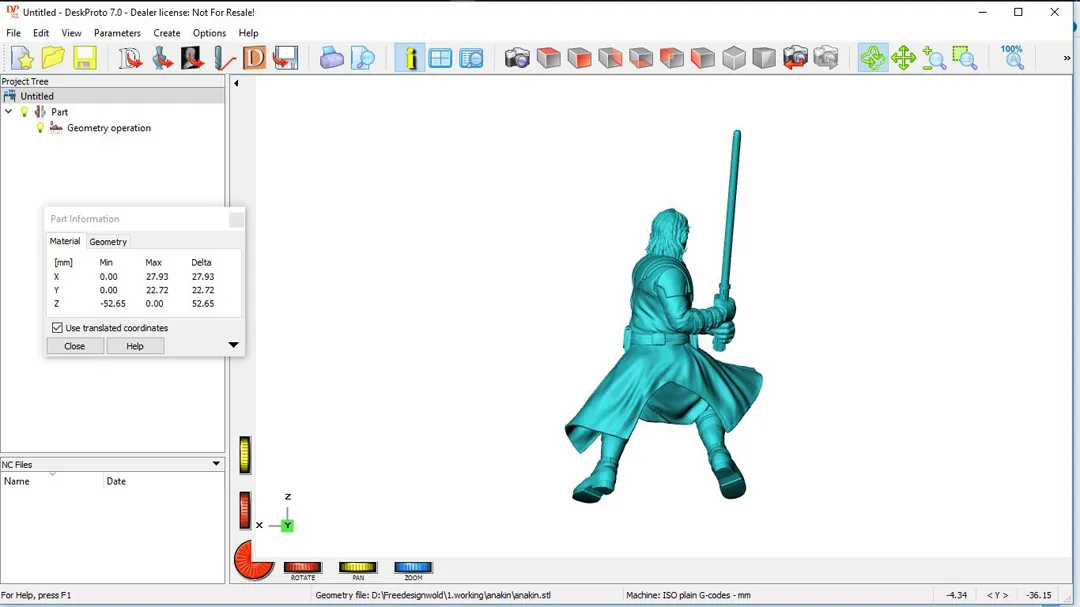
Task: Click the grayed-out camera with arrow icon
Action: (826, 58)
